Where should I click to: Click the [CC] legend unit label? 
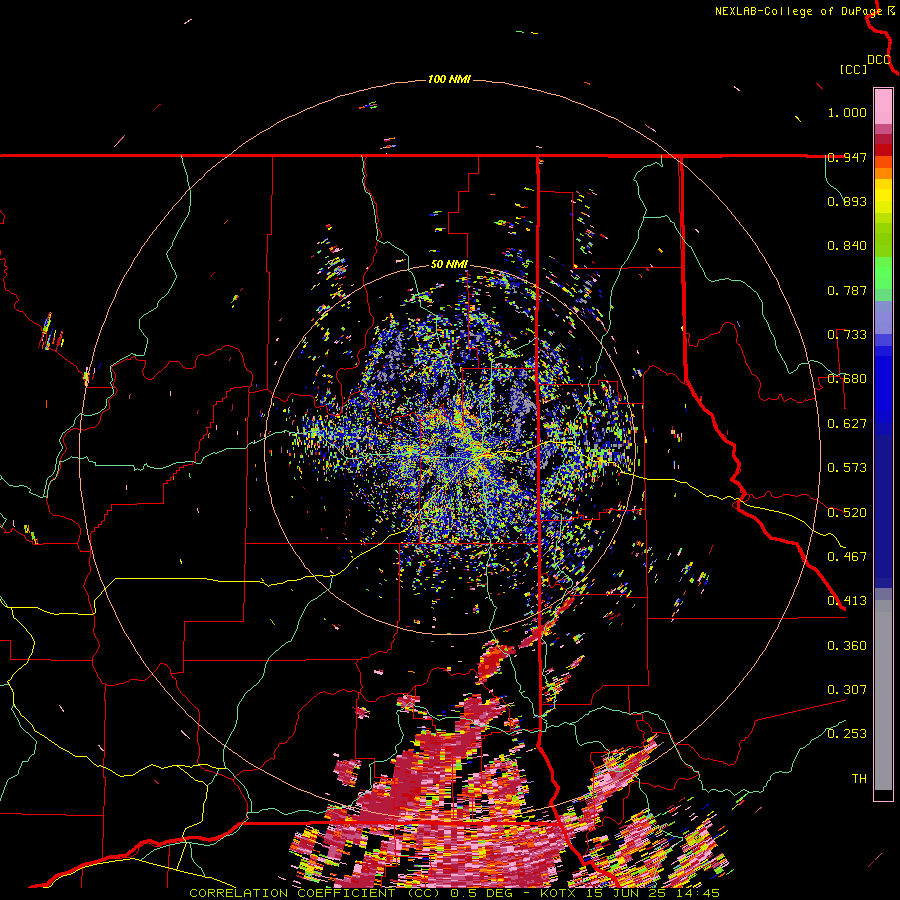tap(853, 69)
